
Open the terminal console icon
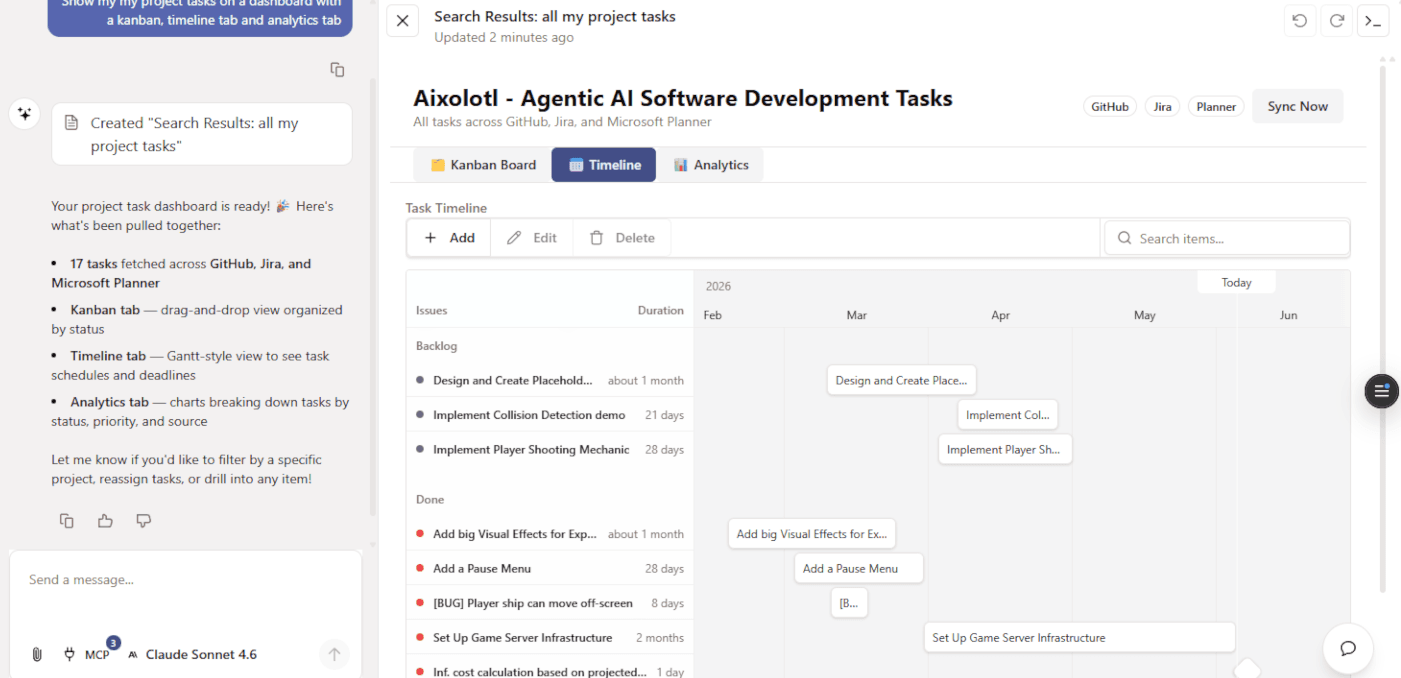pos(1373,20)
